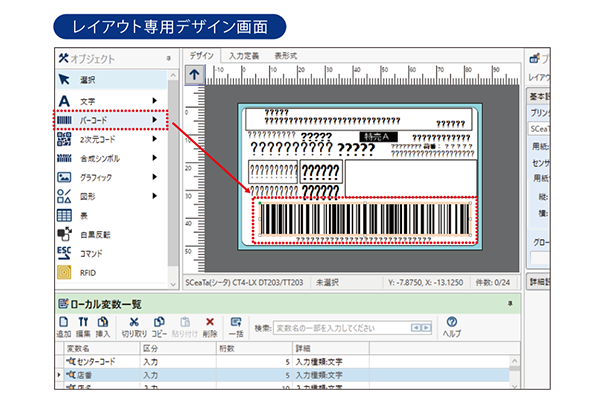The width and height of the screenshot is (600, 400).
Task: Select the 白黒反転 invert tool
Action: pyautogui.click(x=96, y=234)
